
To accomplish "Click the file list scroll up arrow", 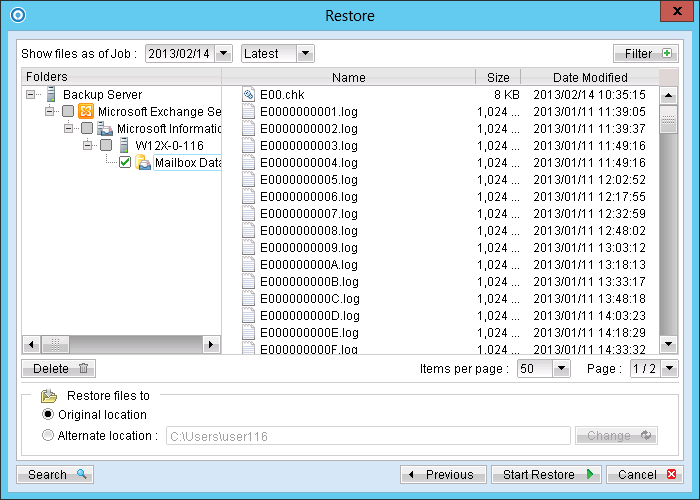I will (x=669, y=96).
